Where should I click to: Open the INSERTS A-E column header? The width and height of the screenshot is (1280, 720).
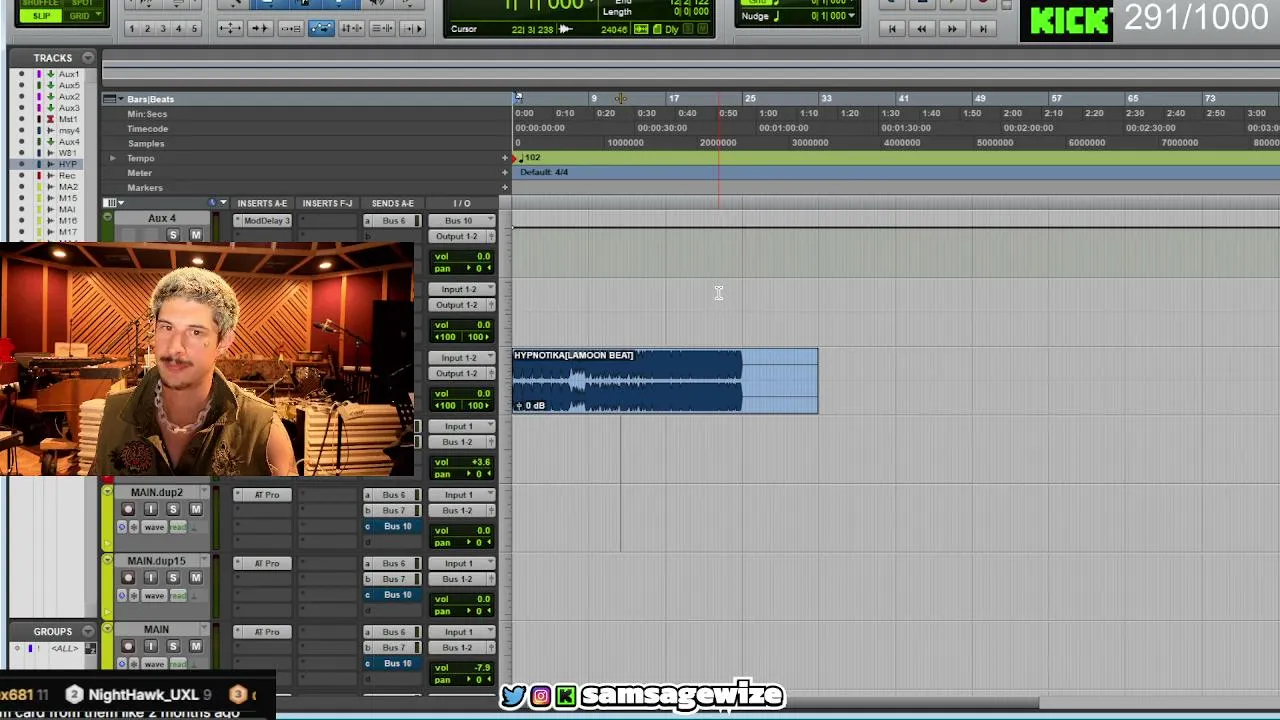[262, 203]
